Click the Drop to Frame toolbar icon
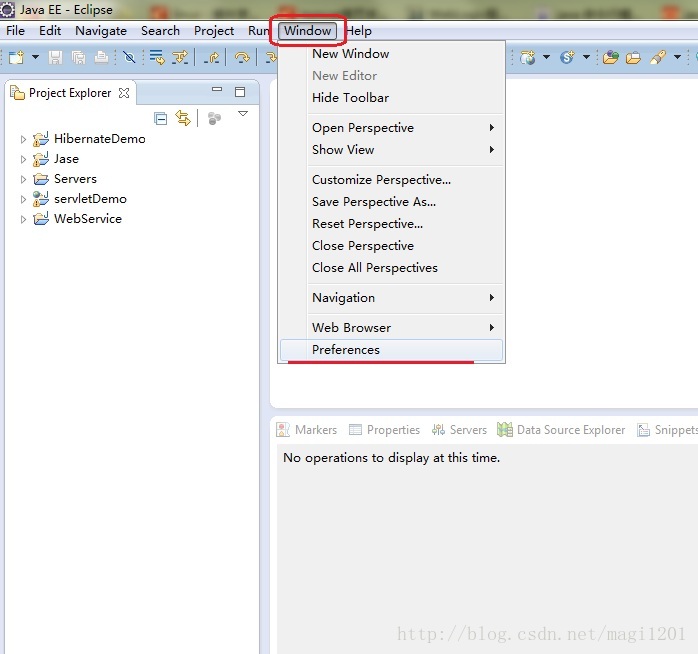The width and height of the screenshot is (698, 654). point(157,57)
